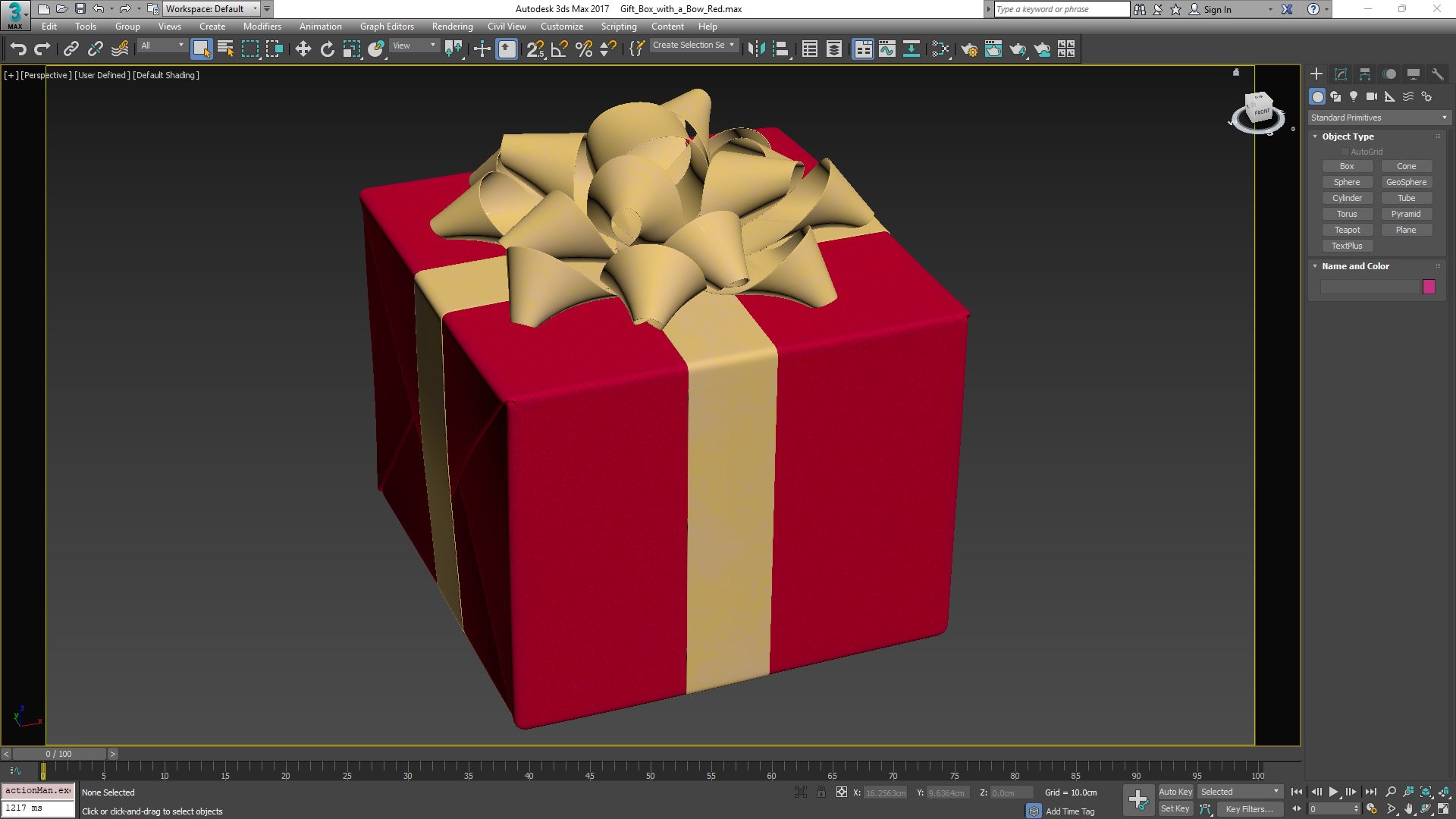Choose the Rectangular Selection Region tool
The height and width of the screenshot is (819, 1456).
250,49
